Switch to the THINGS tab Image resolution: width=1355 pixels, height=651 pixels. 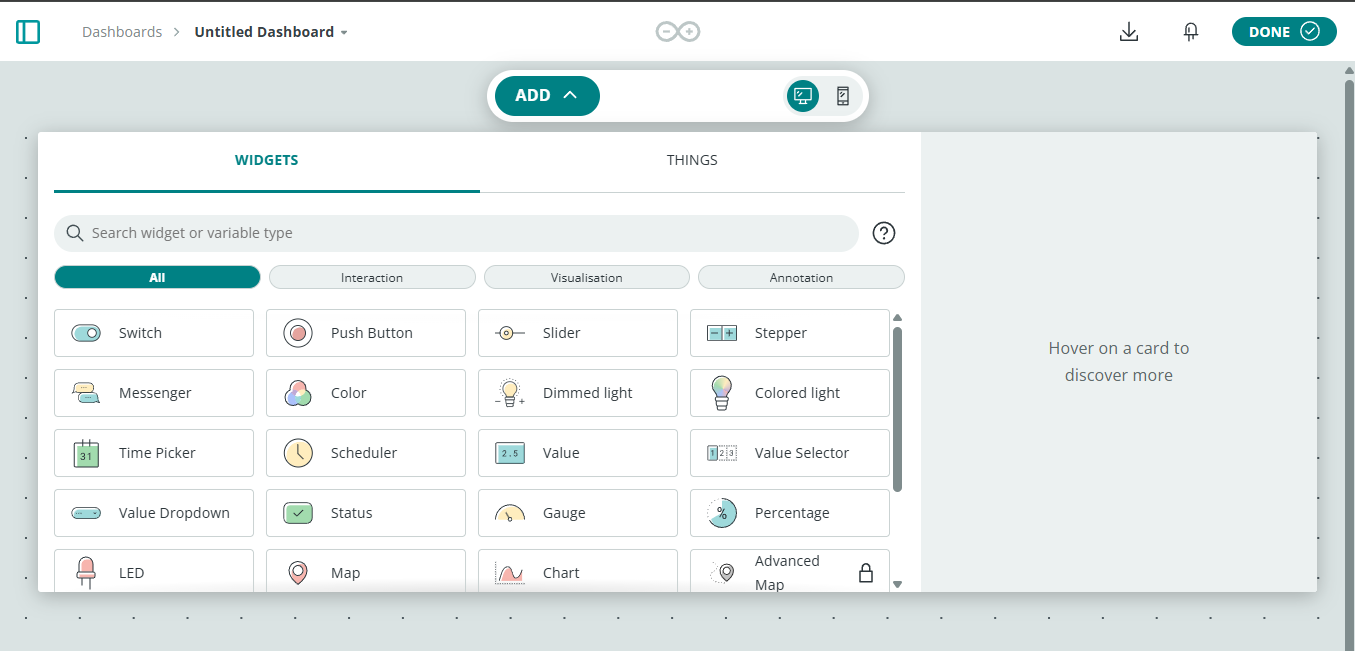click(692, 160)
